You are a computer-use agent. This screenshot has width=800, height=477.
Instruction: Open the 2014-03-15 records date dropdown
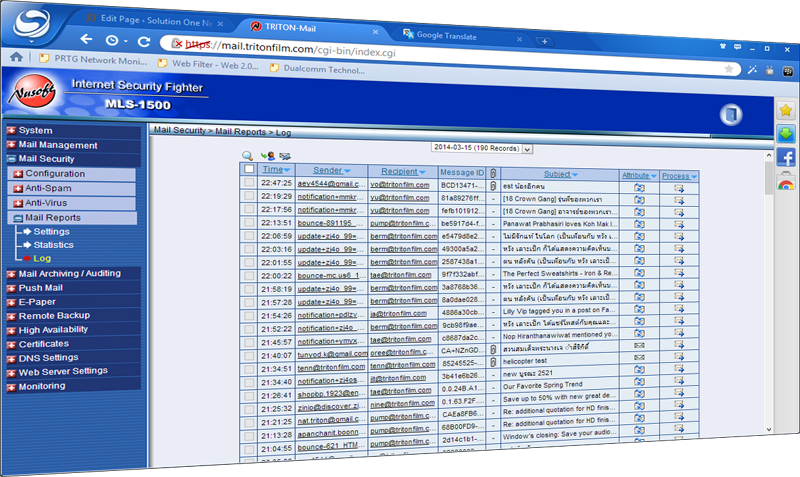pos(482,148)
